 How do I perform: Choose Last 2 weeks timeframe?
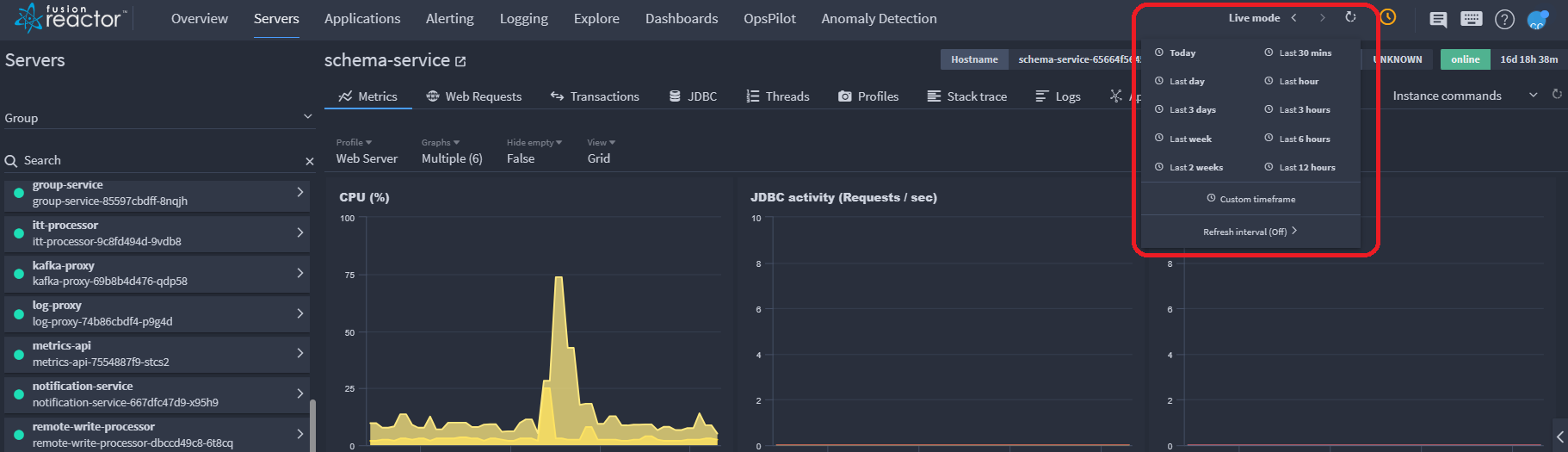1189,167
